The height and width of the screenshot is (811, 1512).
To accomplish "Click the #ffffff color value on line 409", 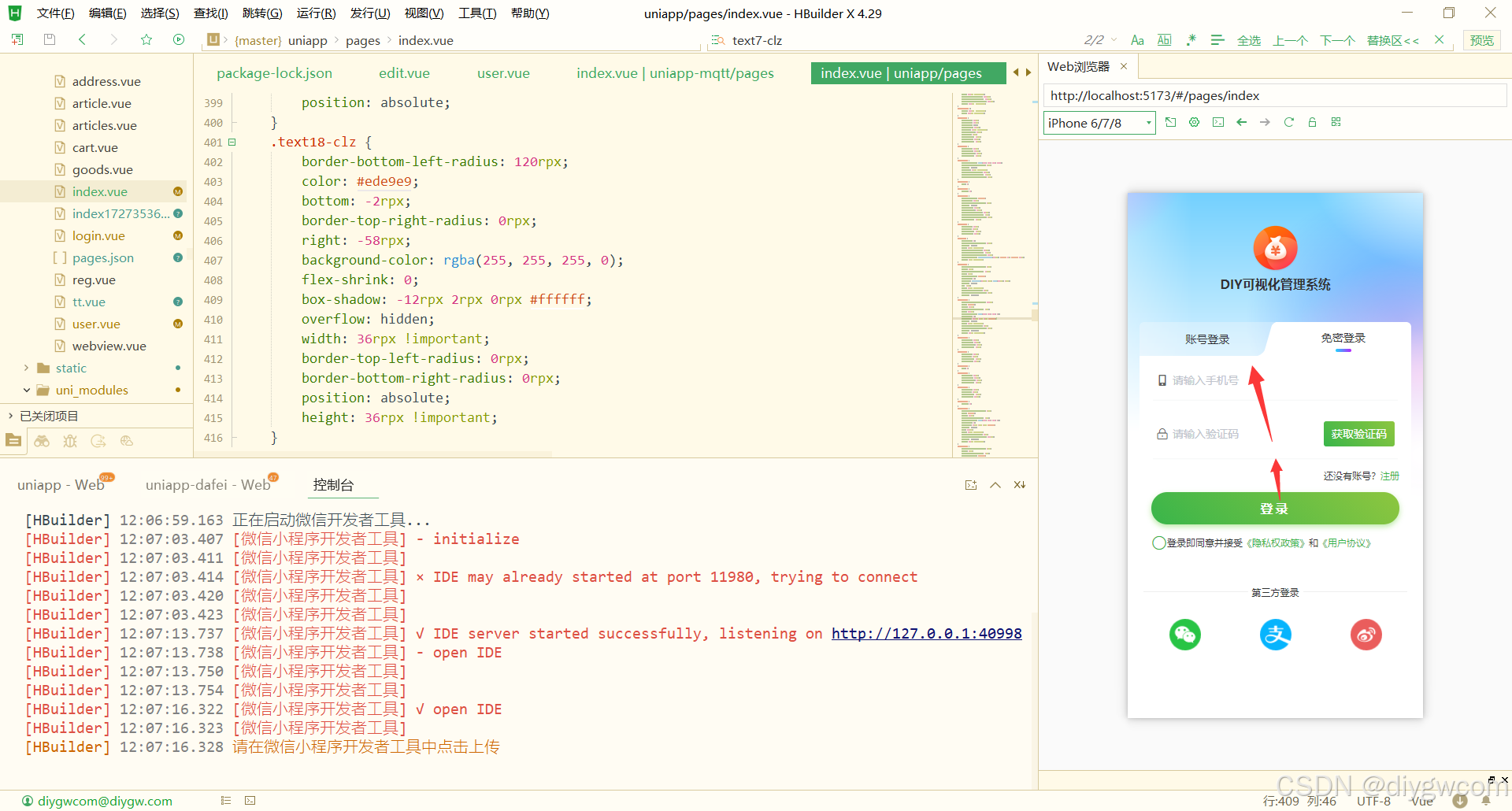I will (558, 300).
